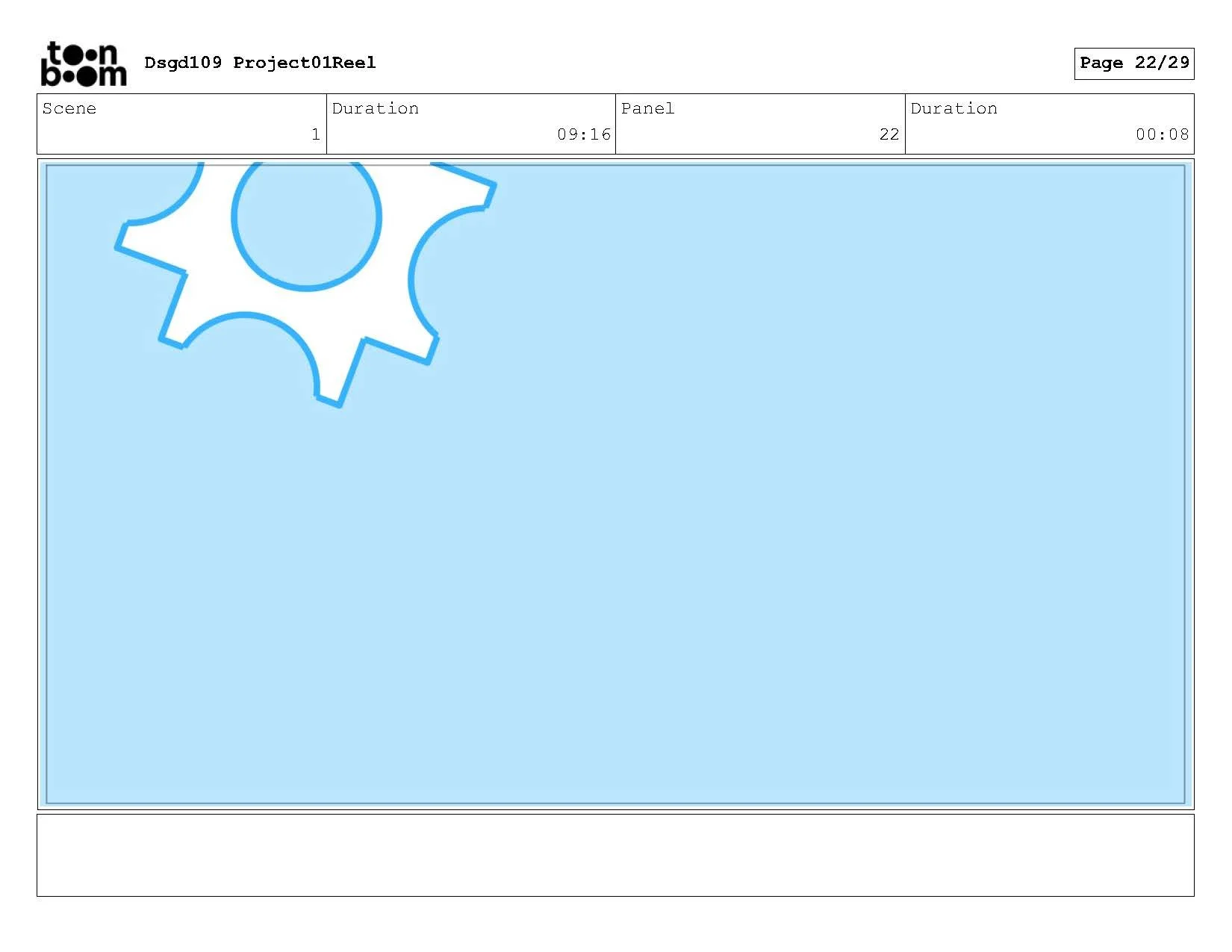Screen dimensions: 1232x952
Task: Click the panel number 22
Action: click(x=889, y=134)
